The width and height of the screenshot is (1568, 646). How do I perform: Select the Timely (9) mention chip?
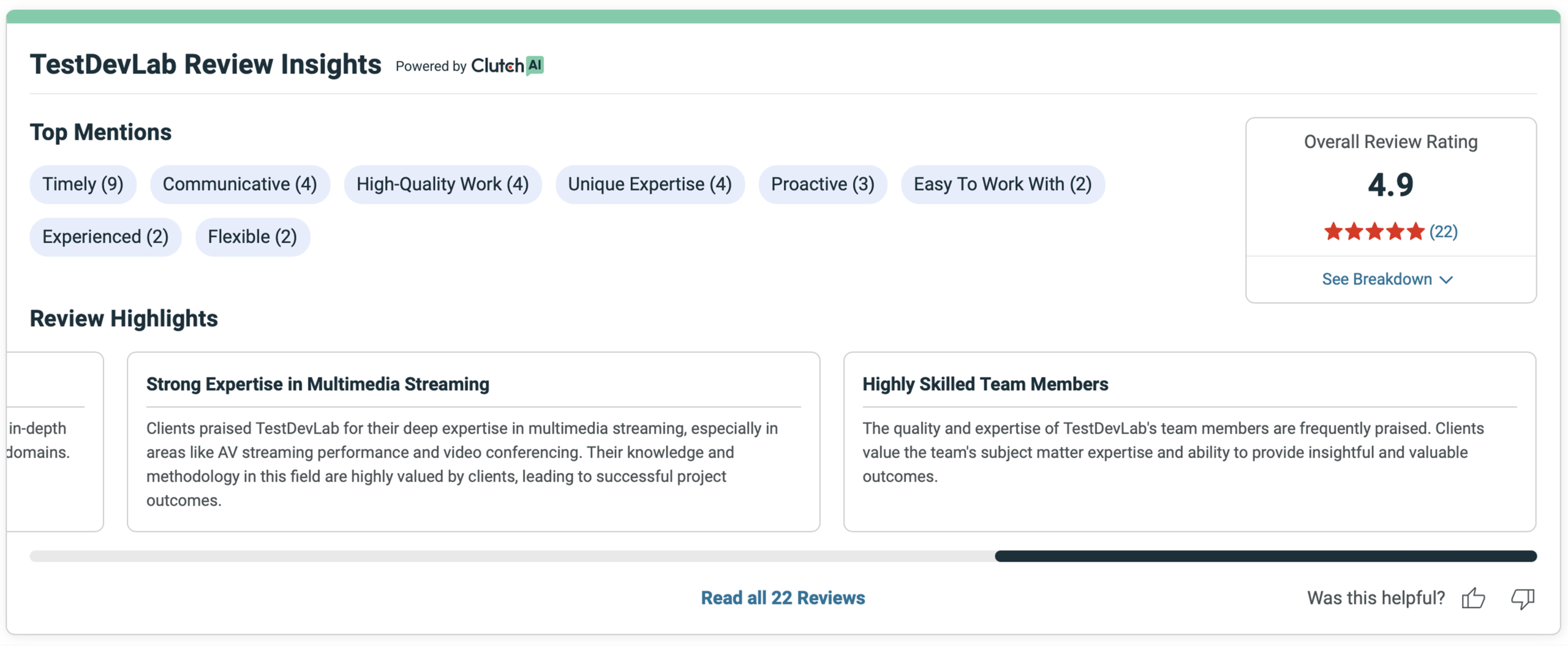pyautogui.click(x=83, y=184)
